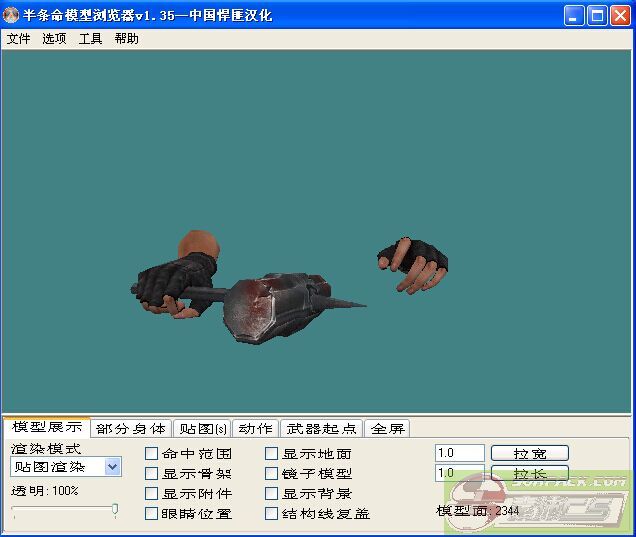
Task: Open the 工具 (Tools) menu
Action: (90, 39)
